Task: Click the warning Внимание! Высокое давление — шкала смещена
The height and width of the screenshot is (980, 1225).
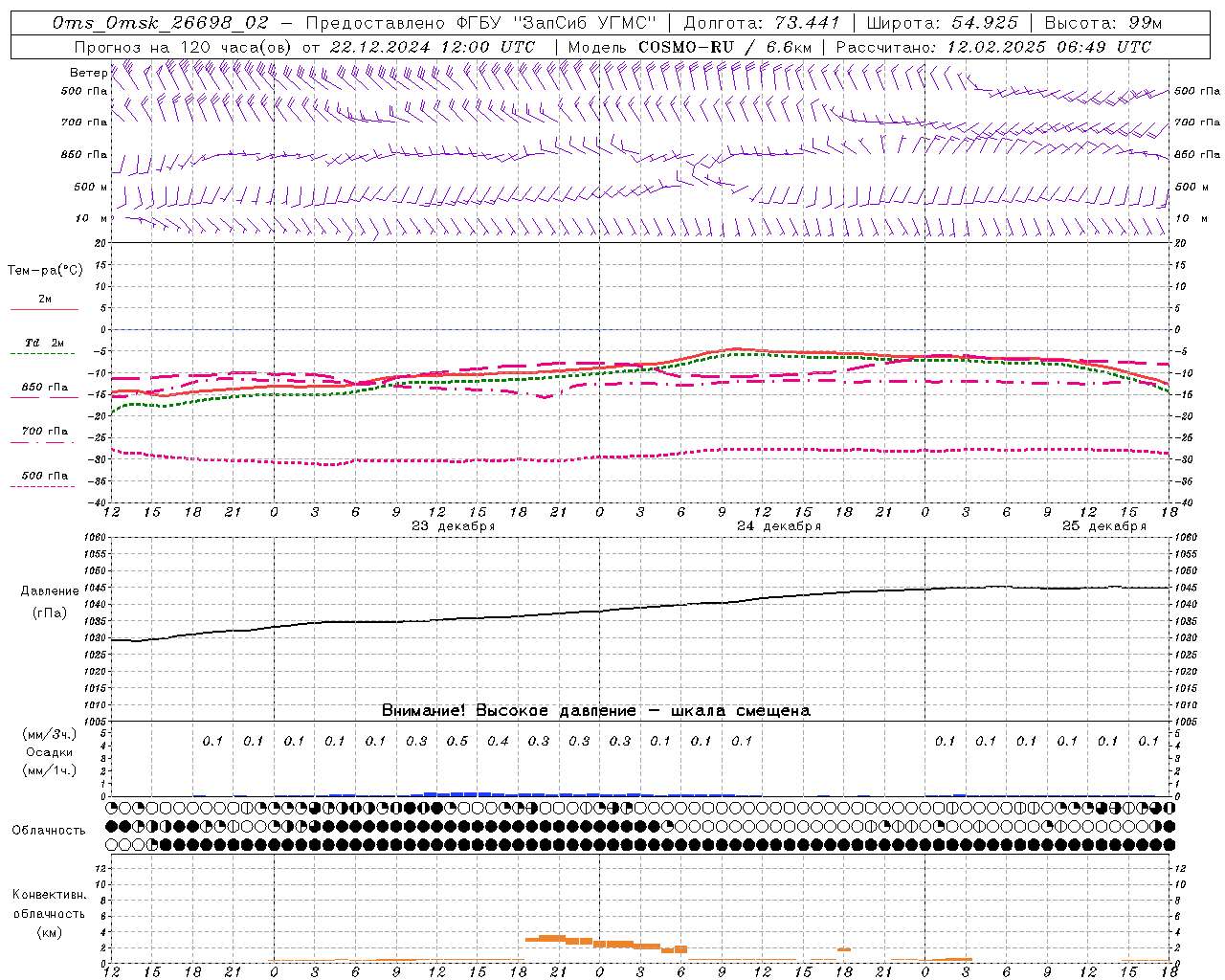Action: click(596, 711)
